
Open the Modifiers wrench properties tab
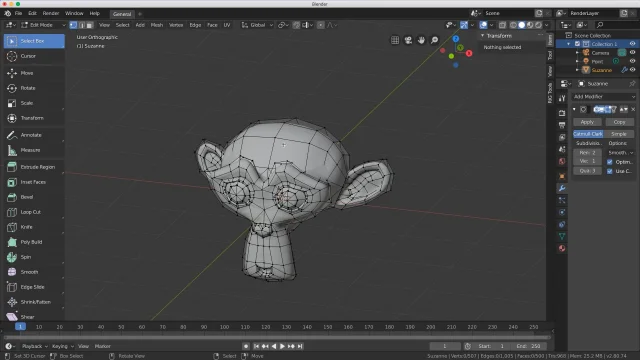pos(562,188)
